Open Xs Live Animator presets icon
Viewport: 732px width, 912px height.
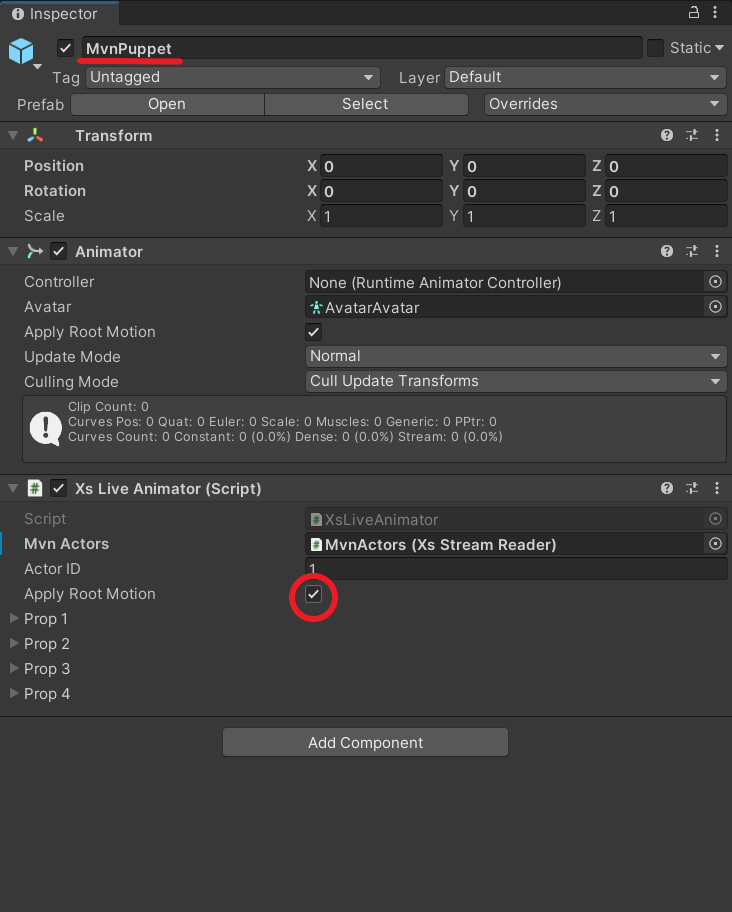(x=692, y=488)
